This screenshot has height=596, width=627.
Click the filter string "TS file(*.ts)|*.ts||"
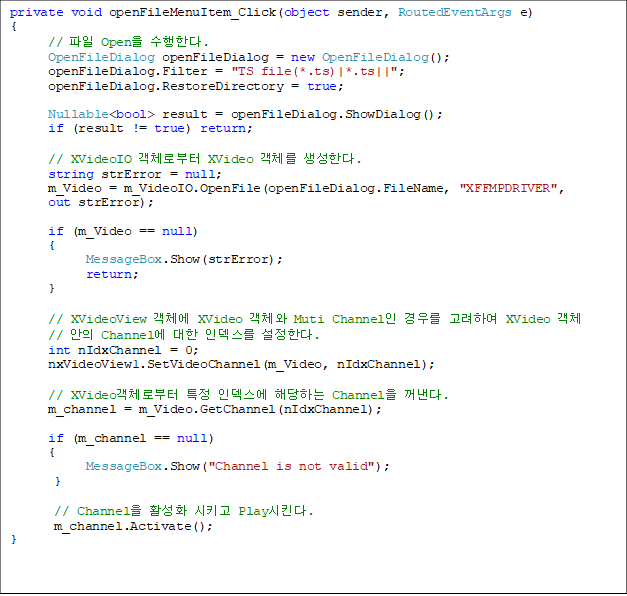pyautogui.click(x=314, y=72)
